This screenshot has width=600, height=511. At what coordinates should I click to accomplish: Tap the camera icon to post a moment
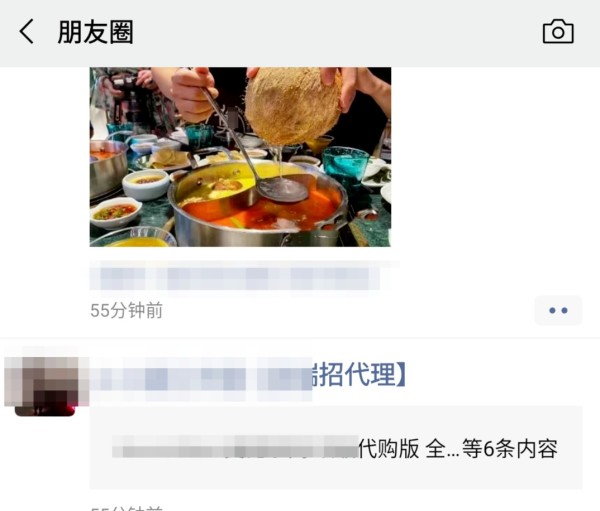pyautogui.click(x=558, y=32)
